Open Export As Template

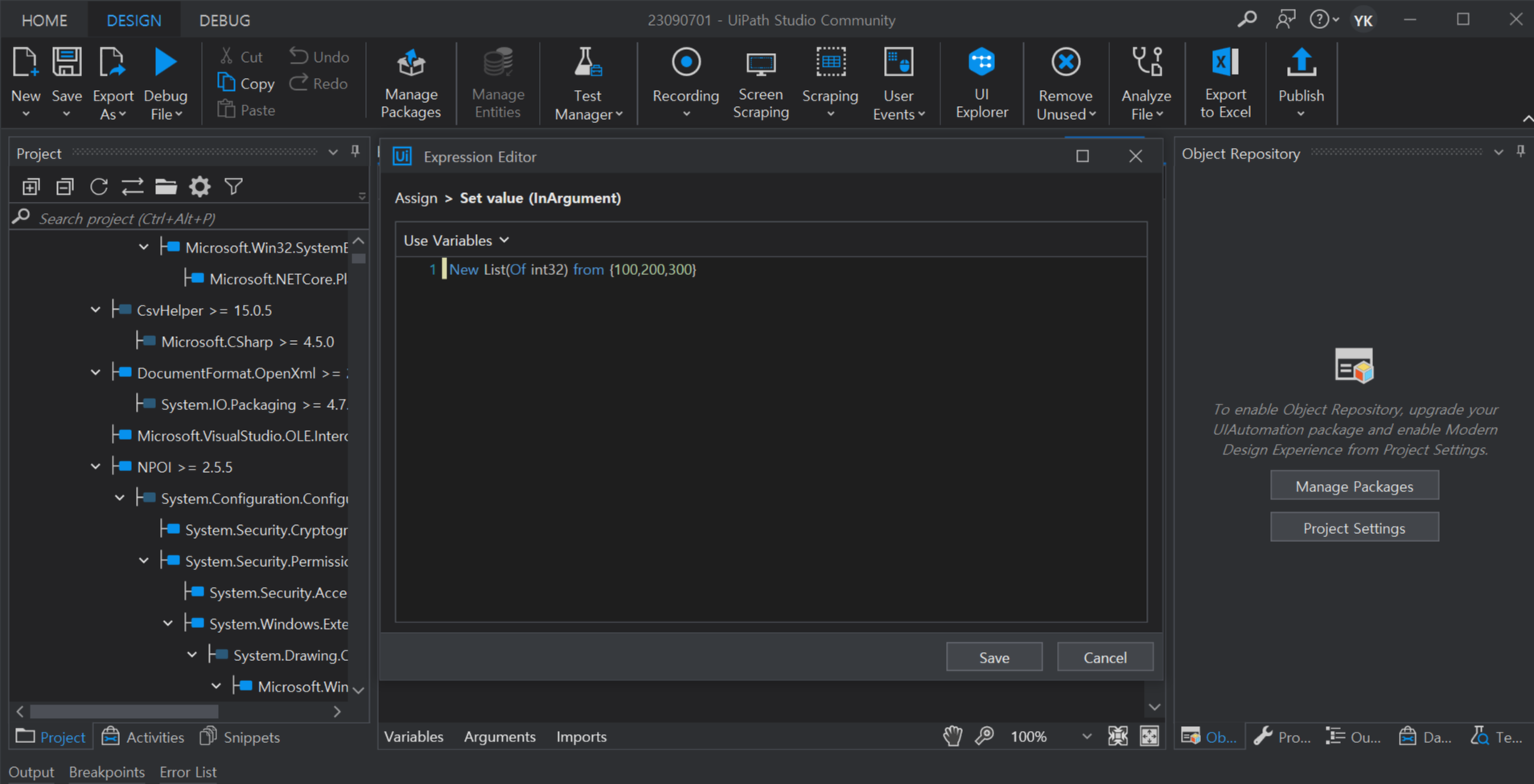(x=113, y=84)
